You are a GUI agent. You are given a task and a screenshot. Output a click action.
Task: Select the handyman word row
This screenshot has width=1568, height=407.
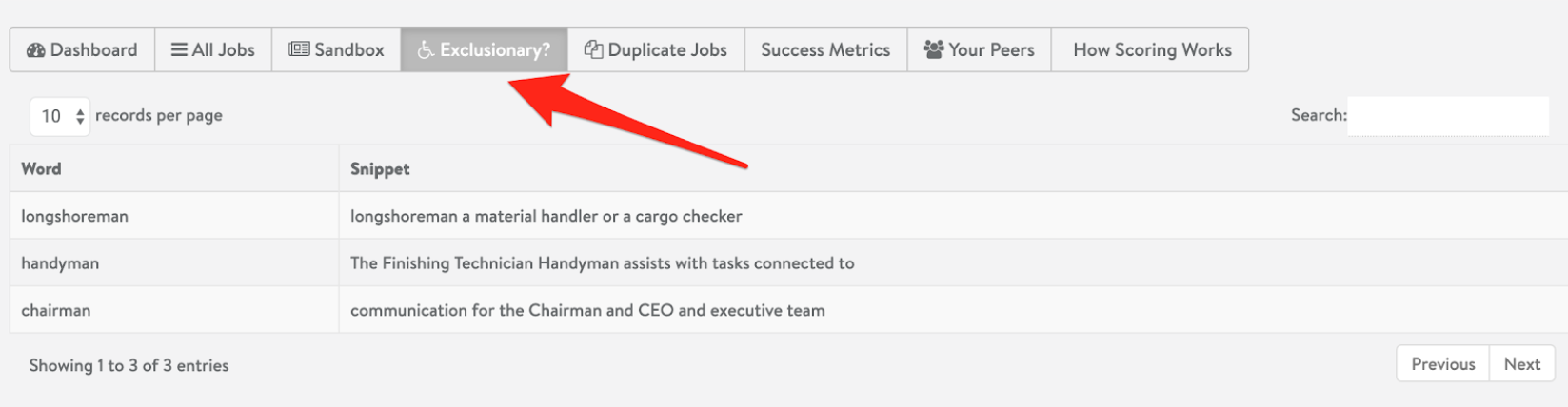788,262
